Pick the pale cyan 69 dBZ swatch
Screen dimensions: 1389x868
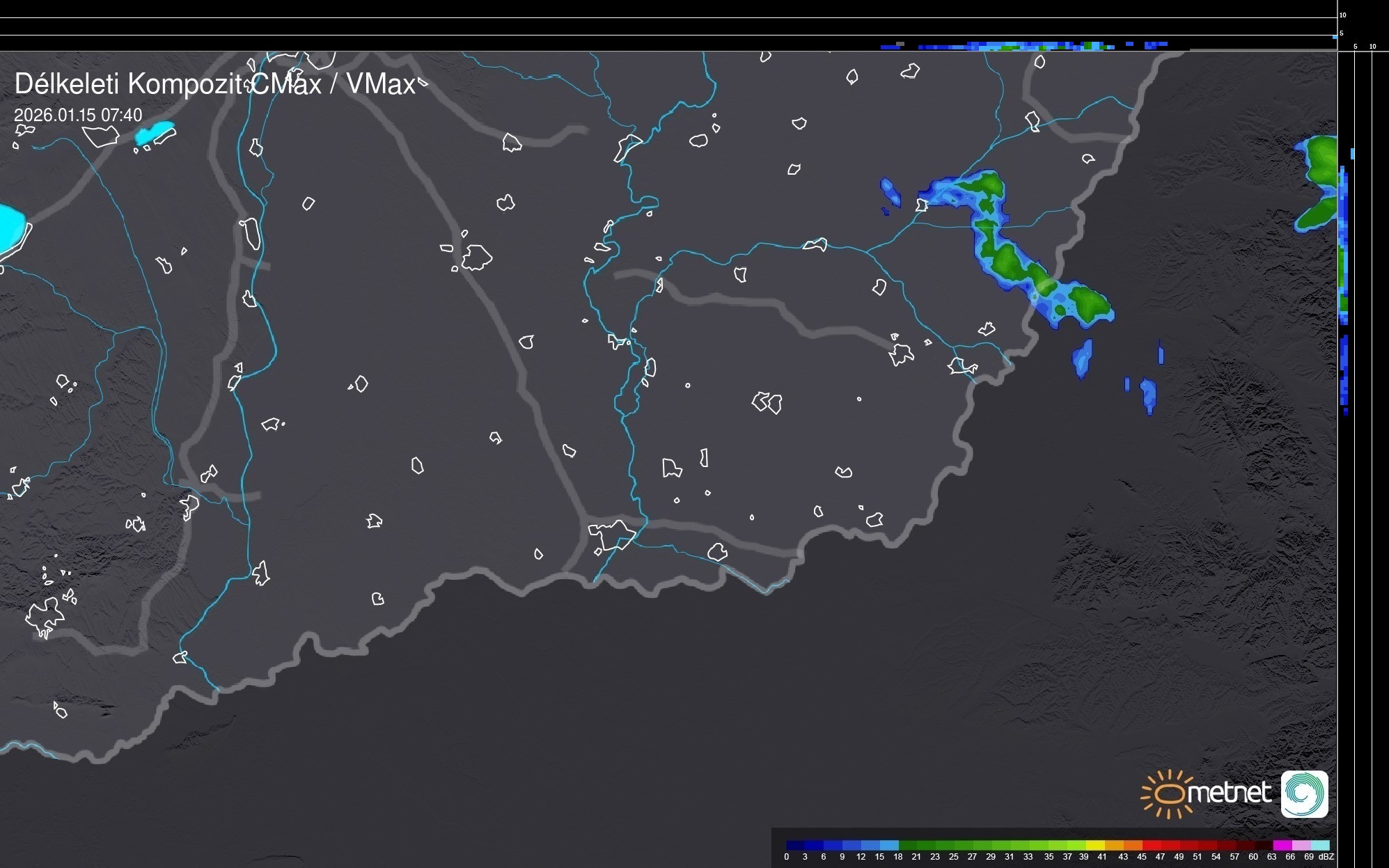(x=1319, y=845)
